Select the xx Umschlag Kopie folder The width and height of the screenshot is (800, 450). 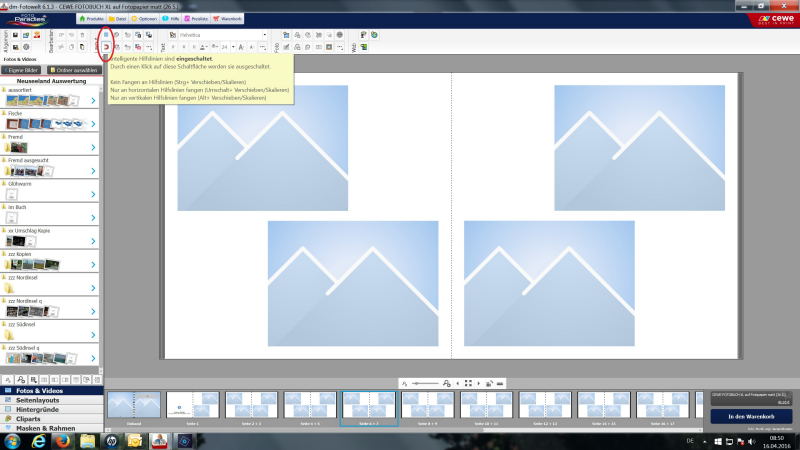coord(49,237)
